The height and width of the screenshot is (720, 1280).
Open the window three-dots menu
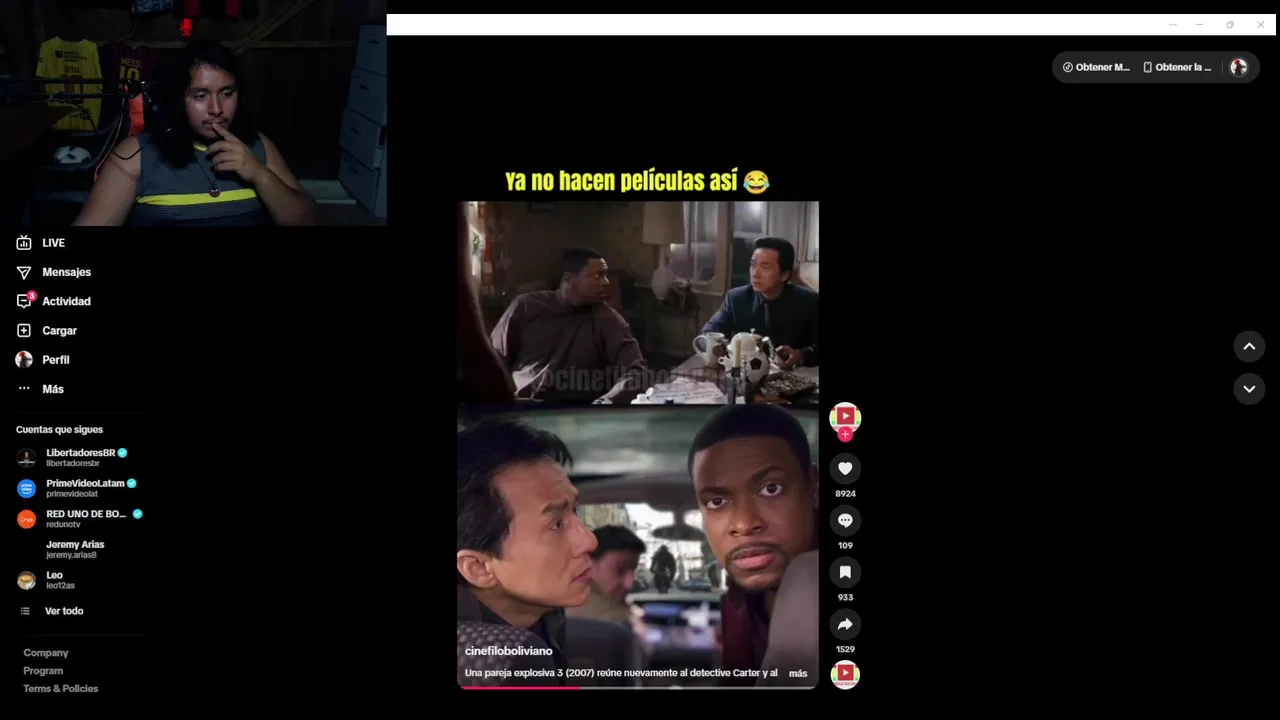pos(1171,25)
